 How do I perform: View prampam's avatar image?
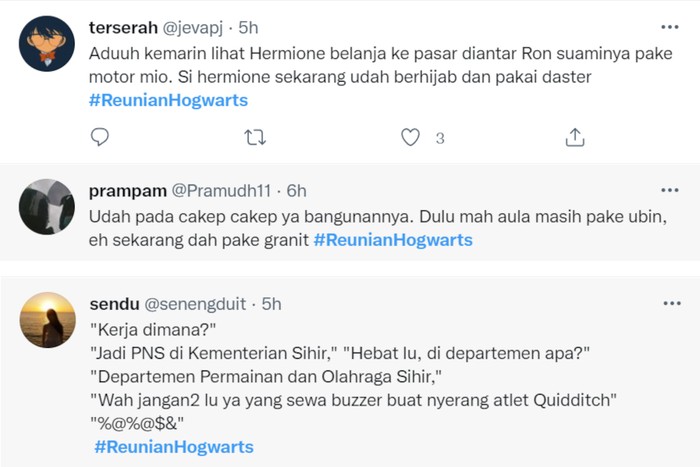click(47, 207)
